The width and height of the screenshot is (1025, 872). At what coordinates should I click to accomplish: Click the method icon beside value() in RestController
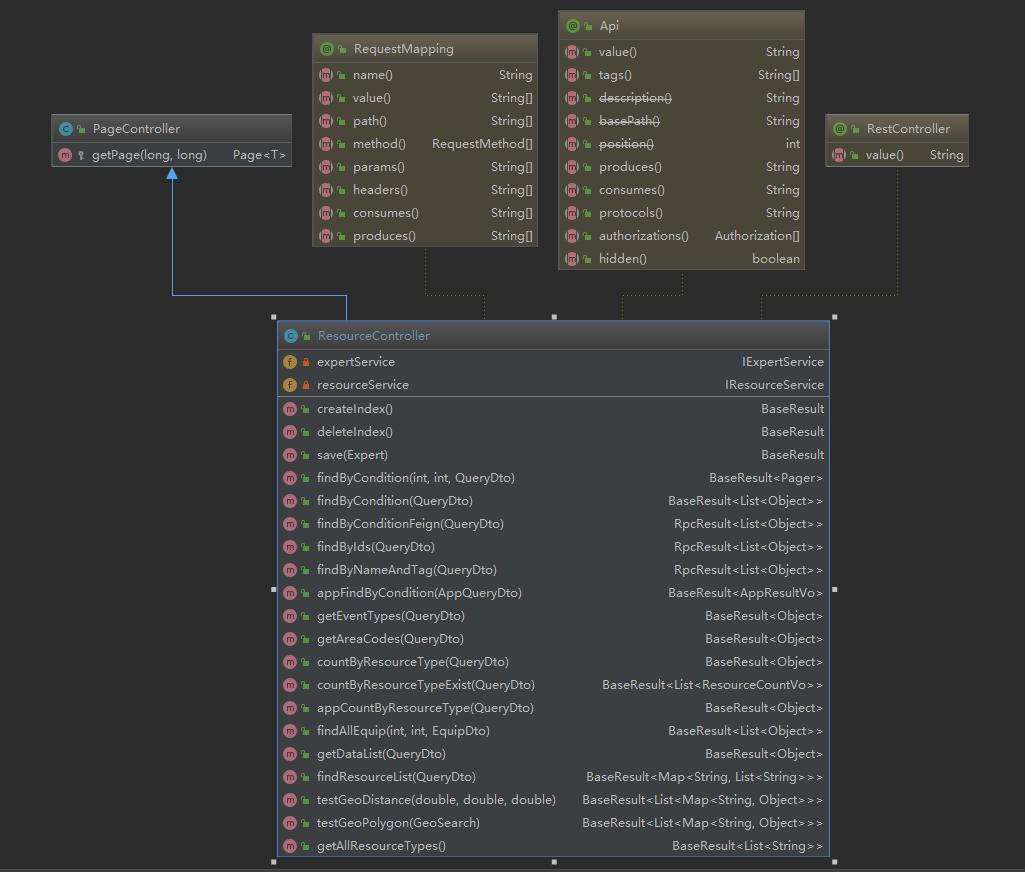[840, 154]
